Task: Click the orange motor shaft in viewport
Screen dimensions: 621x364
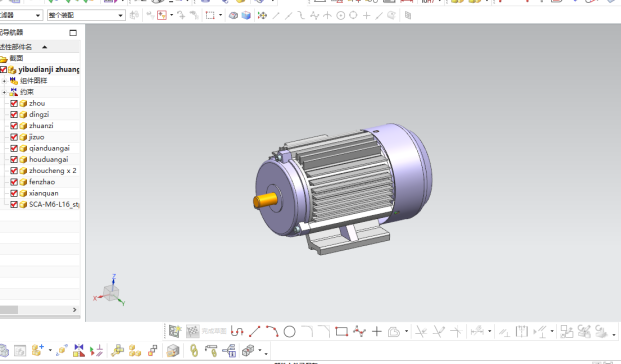Action: 265,200
